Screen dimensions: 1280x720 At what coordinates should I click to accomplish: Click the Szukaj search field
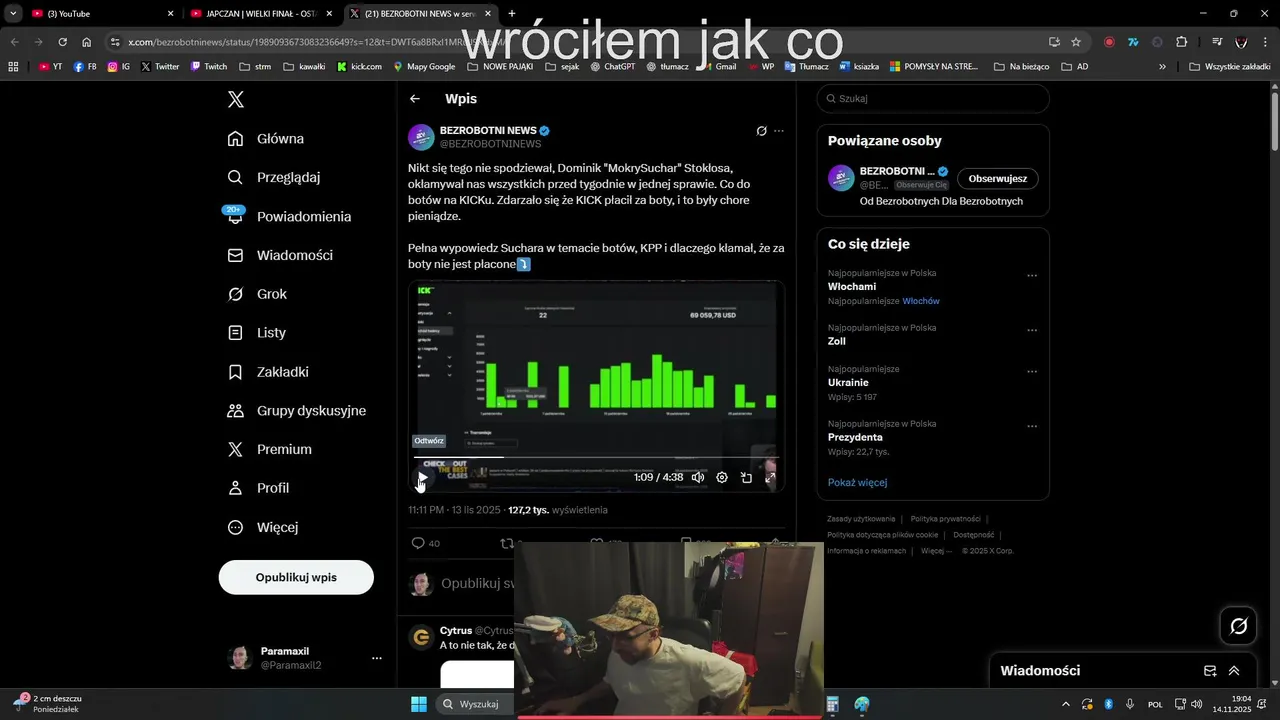pyautogui.click(x=933, y=99)
